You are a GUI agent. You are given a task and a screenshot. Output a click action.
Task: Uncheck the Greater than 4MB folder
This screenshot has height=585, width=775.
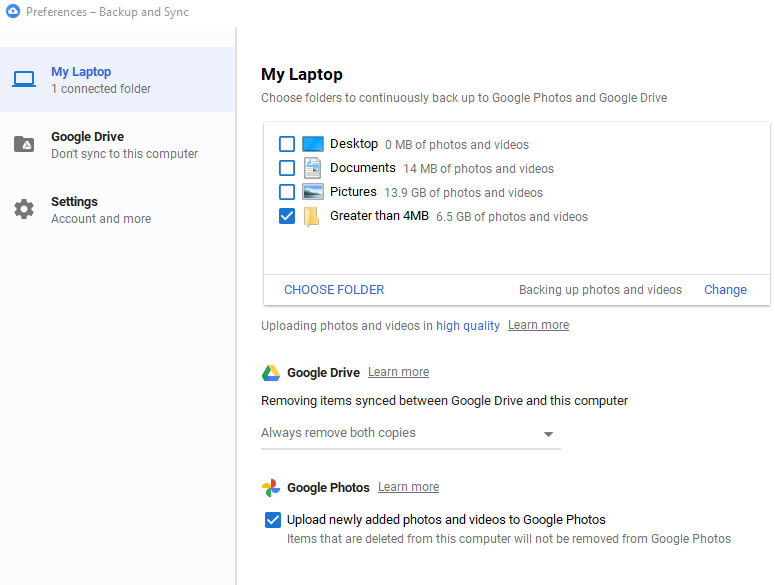pyautogui.click(x=287, y=216)
